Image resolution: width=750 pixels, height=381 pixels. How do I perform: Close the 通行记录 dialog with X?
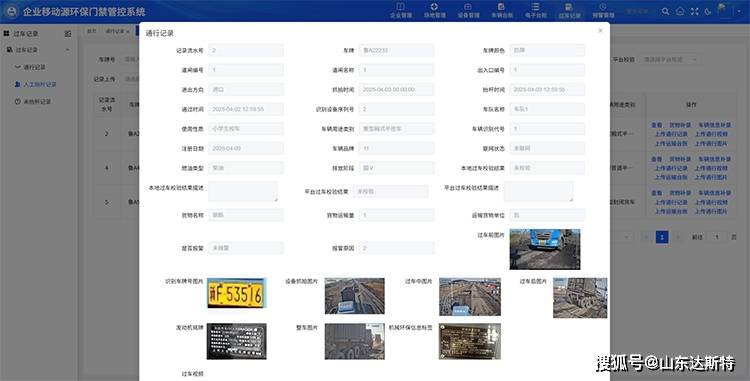600,31
